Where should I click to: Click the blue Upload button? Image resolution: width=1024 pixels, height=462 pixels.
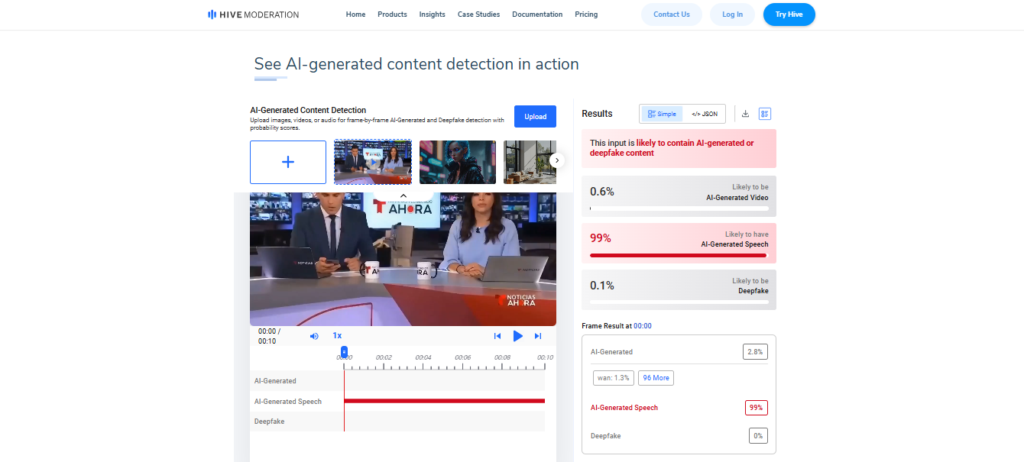click(535, 116)
